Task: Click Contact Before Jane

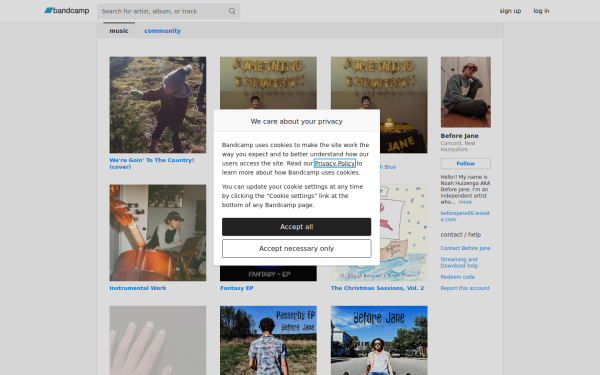Action: (x=465, y=248)
